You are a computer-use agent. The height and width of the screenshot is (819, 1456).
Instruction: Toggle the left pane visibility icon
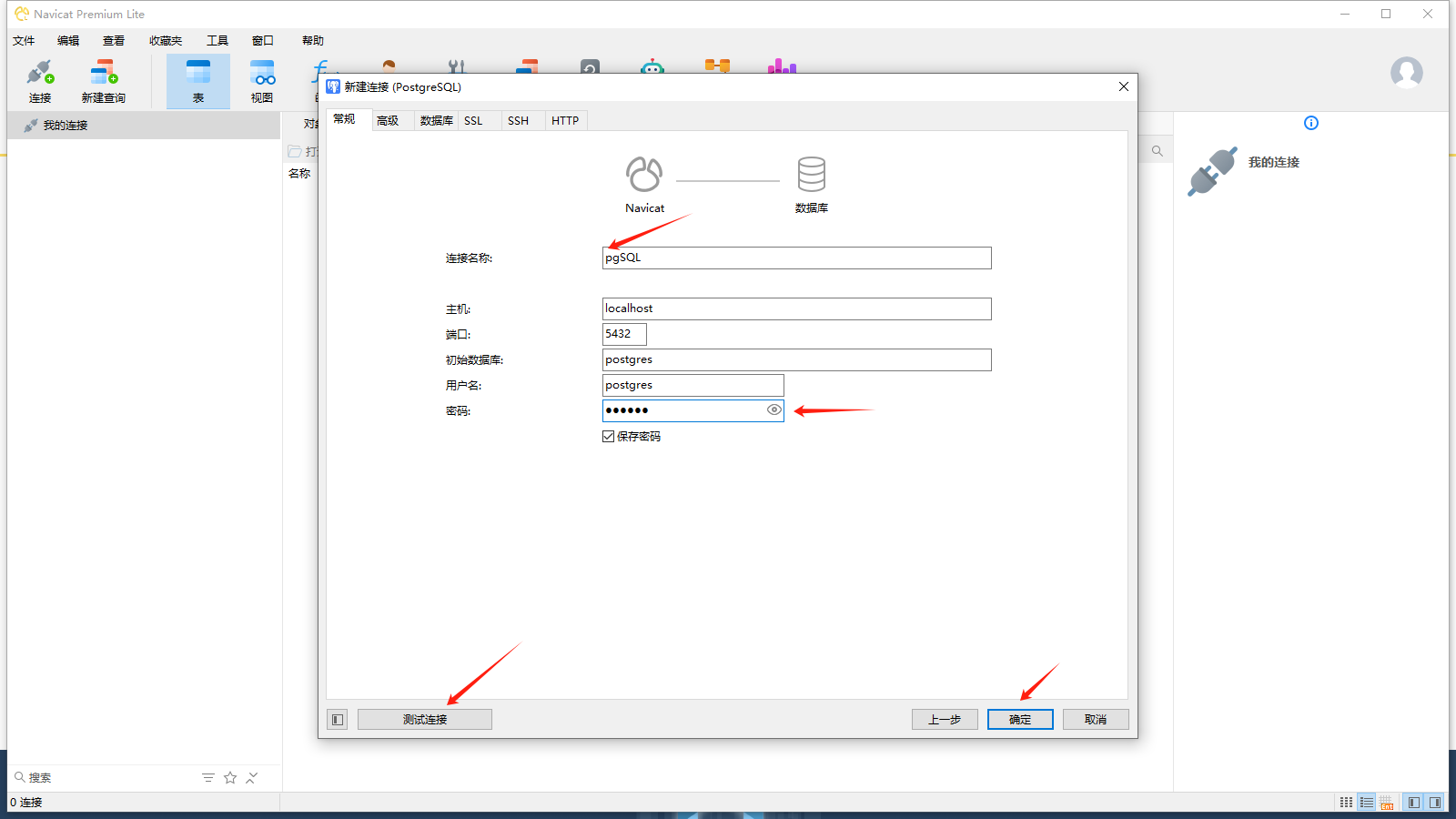(x=1413, y=803)
